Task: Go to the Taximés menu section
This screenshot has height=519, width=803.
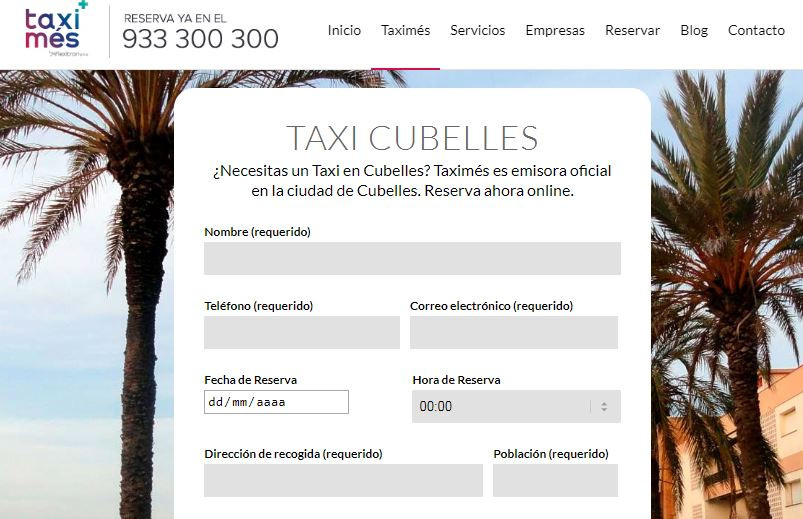Action: [406, 31]
